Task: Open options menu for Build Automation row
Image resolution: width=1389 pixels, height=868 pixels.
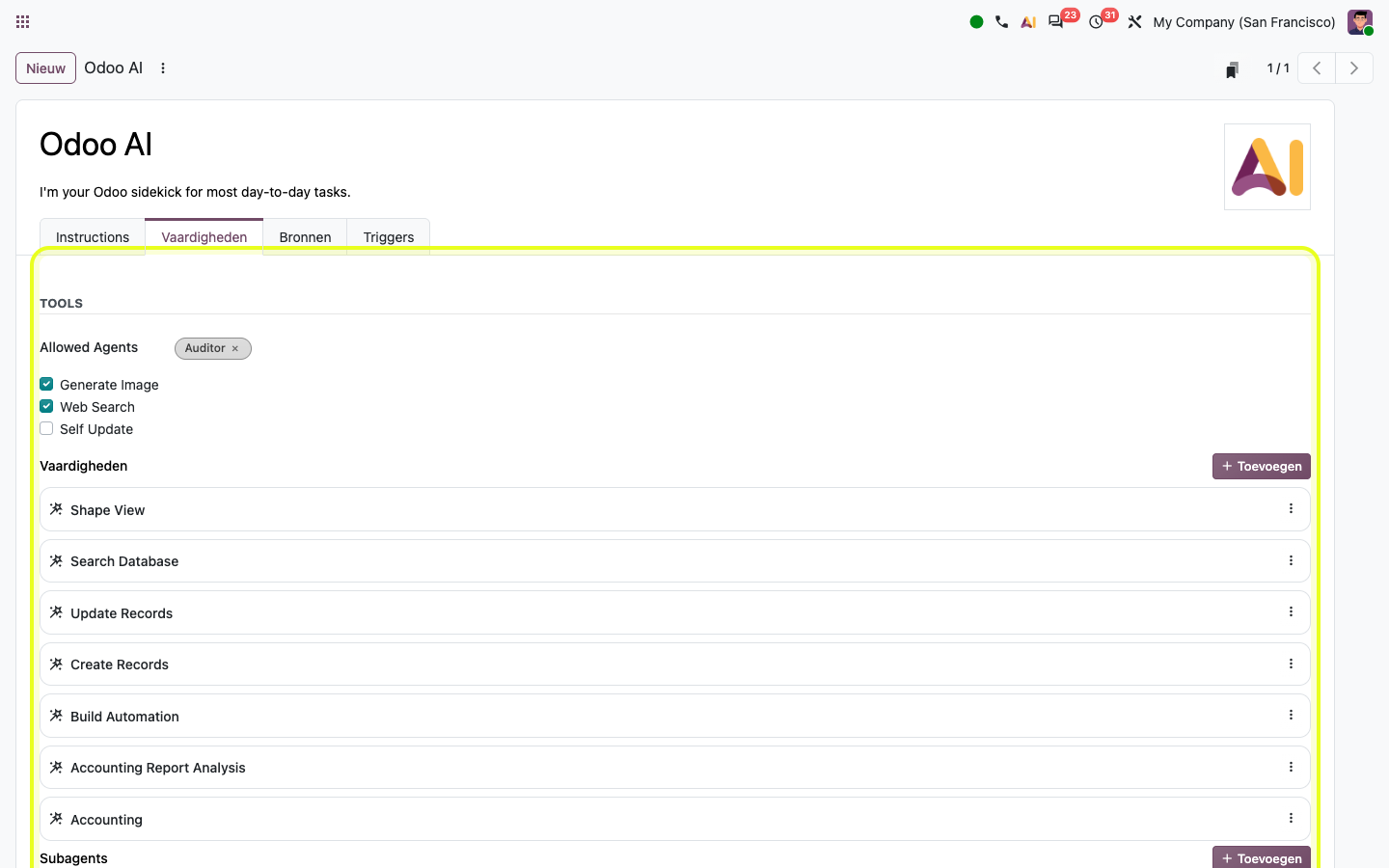Action: [1291, 715]
